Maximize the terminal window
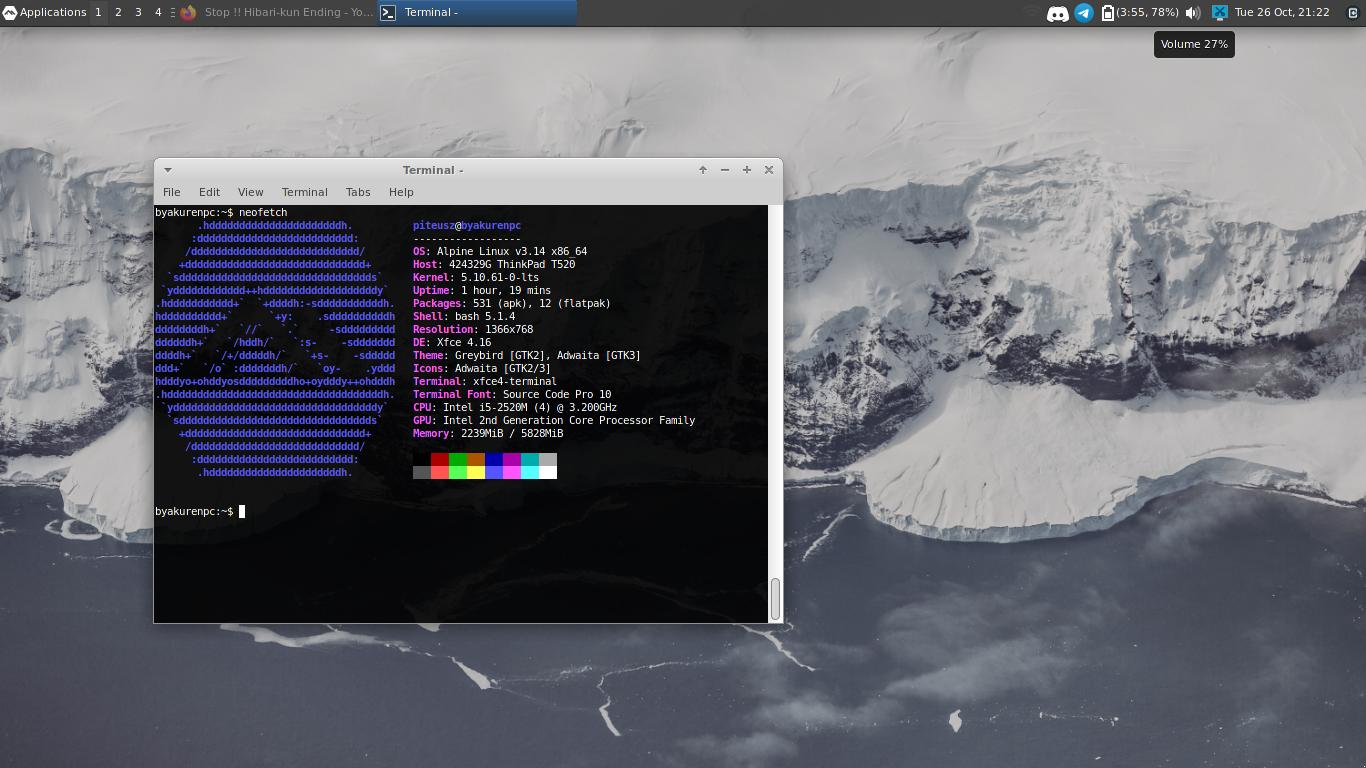The image size is (1366, 768). pyautogui.click(x=747, y=170)
